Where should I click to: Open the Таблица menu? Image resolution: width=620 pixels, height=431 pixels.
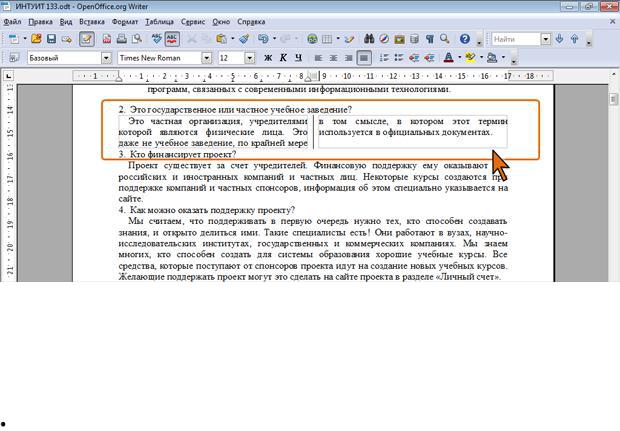(x=159, y=22)
